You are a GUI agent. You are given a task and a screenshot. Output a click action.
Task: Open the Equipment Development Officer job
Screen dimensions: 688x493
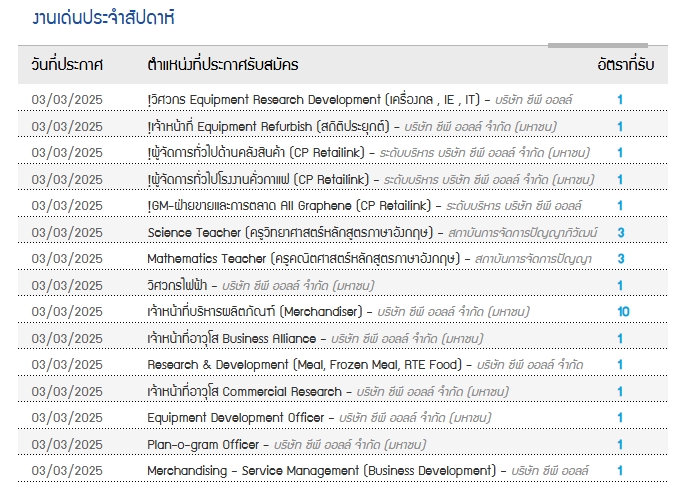point(236,417)
